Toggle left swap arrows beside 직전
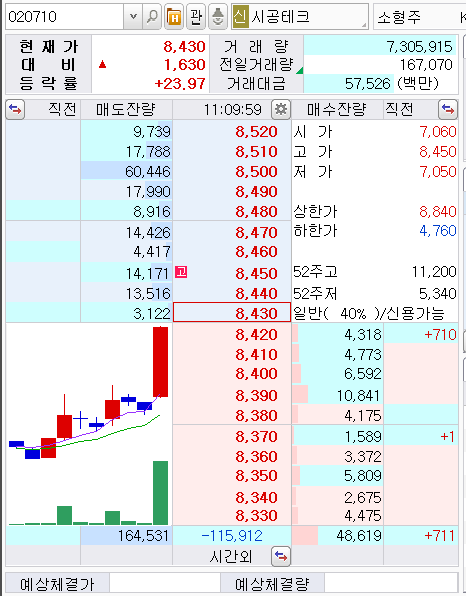 pos(15,110)
